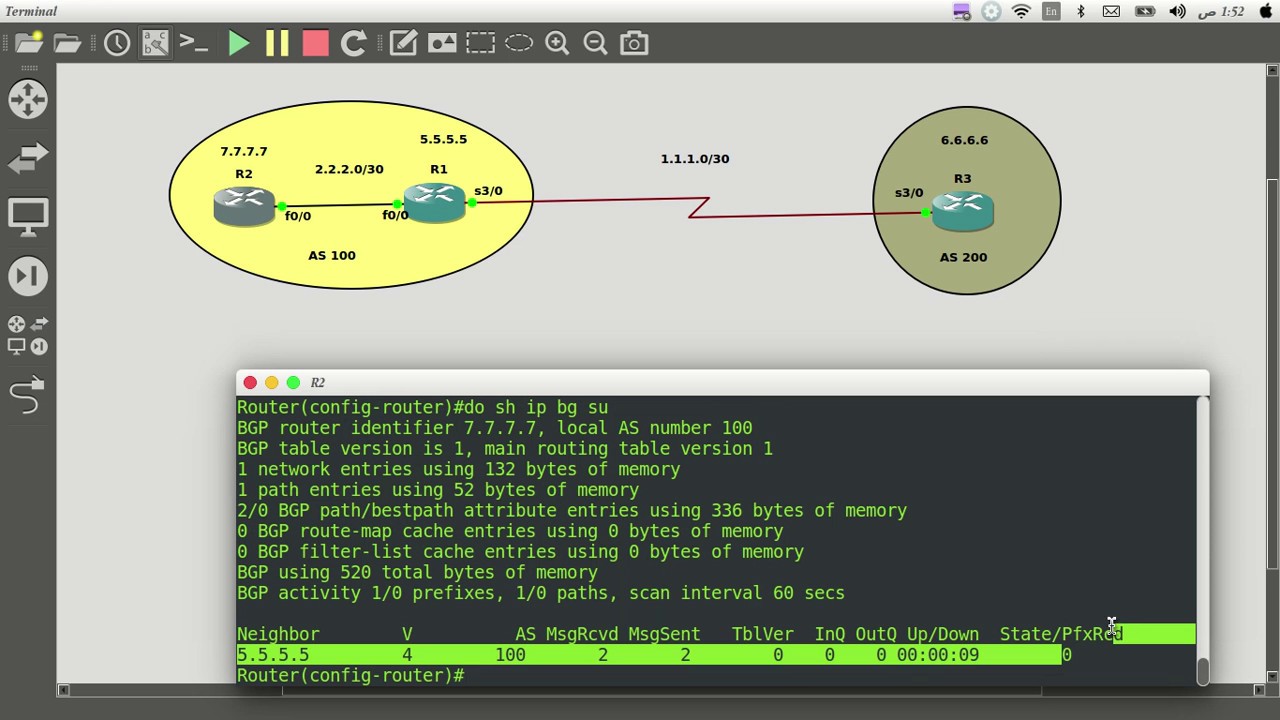Open the mail envelope tray icon

[1111, 11]
